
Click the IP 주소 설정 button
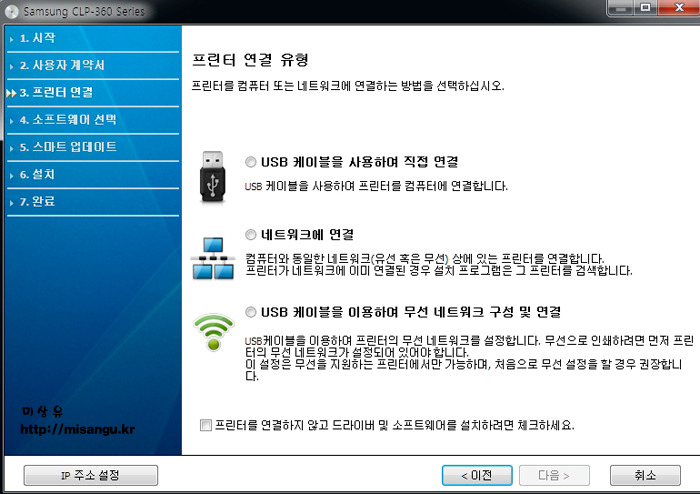pos(91,475)
